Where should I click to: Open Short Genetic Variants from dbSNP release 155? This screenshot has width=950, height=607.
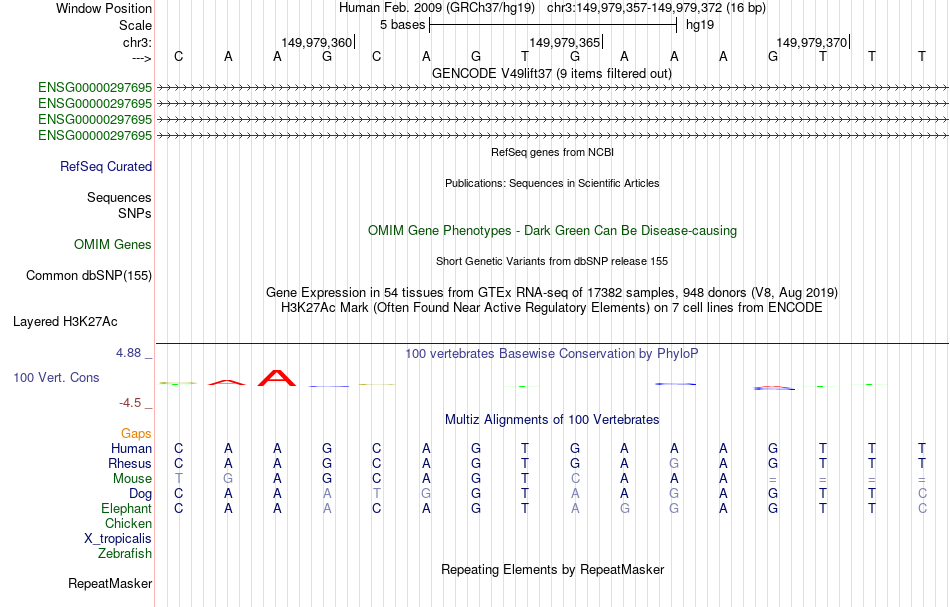click(551, 261)
